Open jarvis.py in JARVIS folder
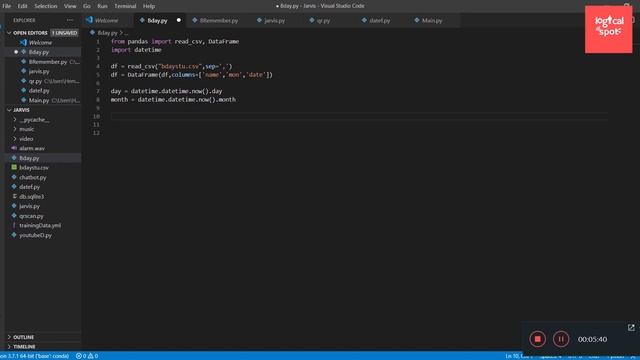Image resolution: width=640 pixels, height=360 pixels. pos(29,206)
